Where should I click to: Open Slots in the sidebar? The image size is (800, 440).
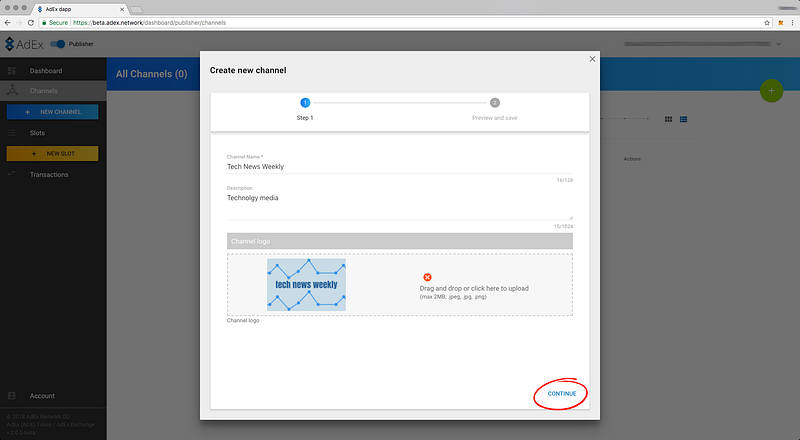tap(37, 133)
